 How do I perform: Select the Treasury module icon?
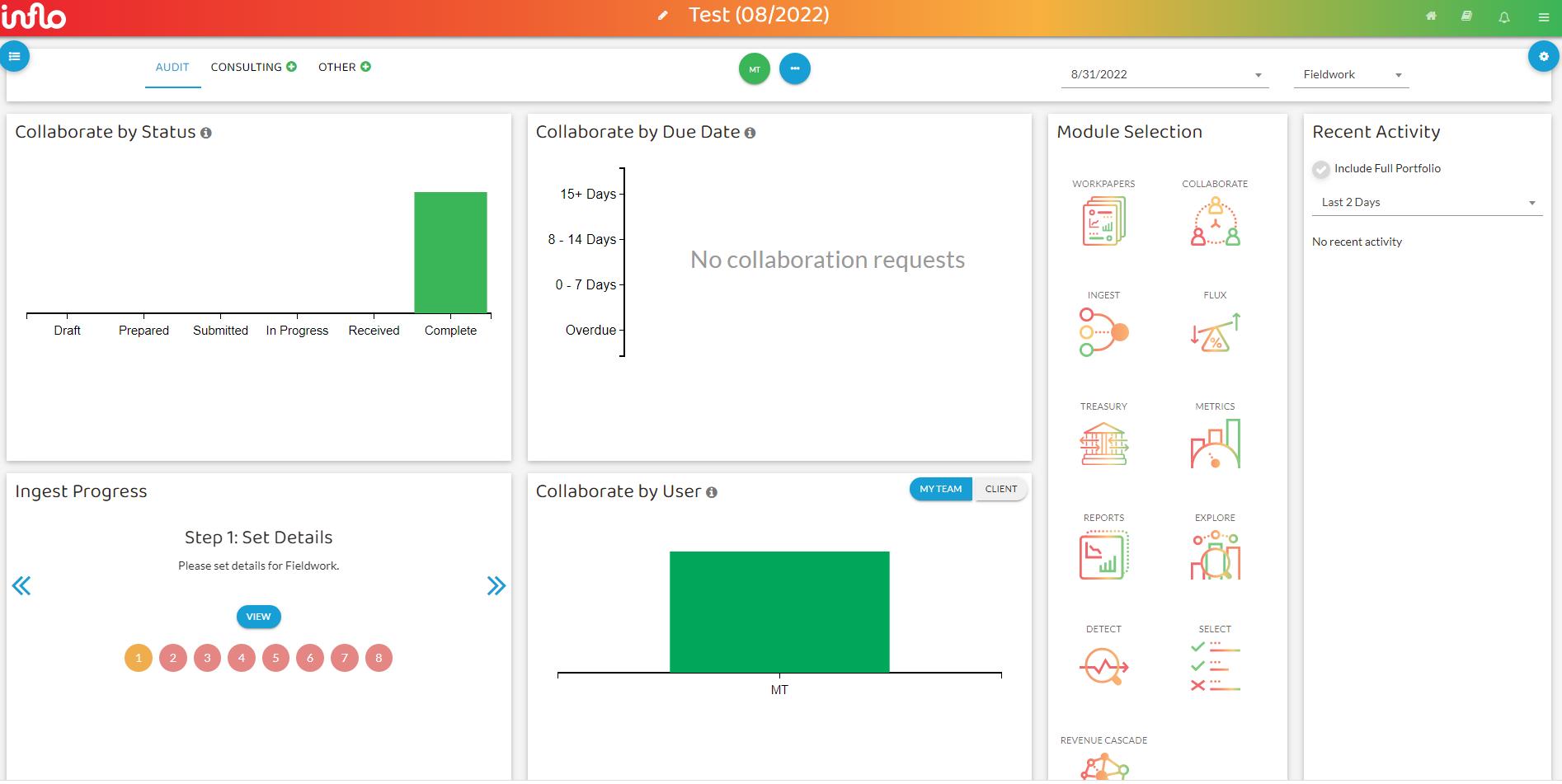pos(1103,444)
